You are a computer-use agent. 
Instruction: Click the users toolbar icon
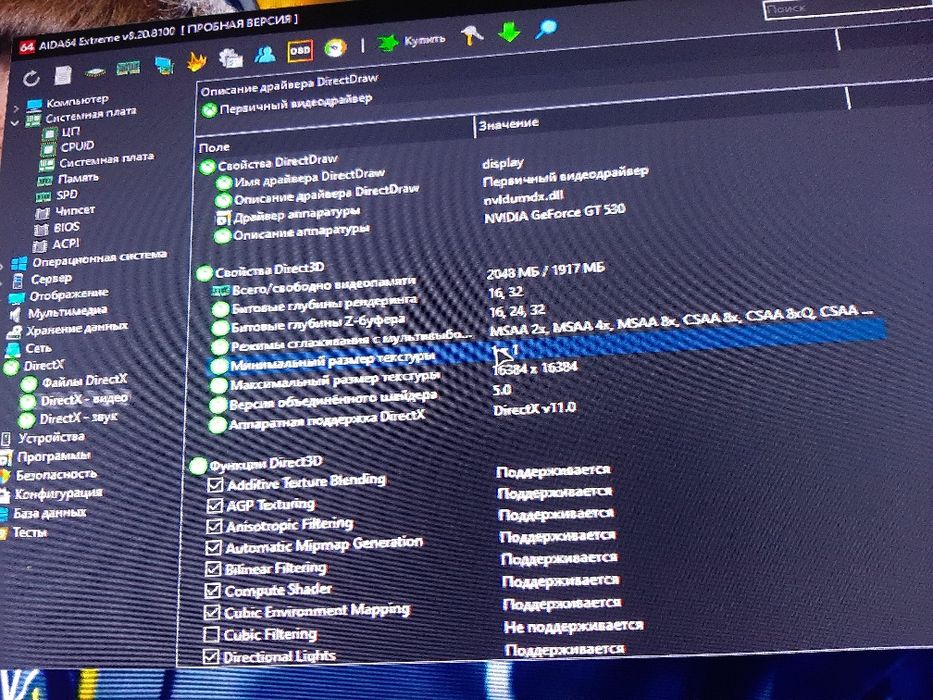pos(265,55)
